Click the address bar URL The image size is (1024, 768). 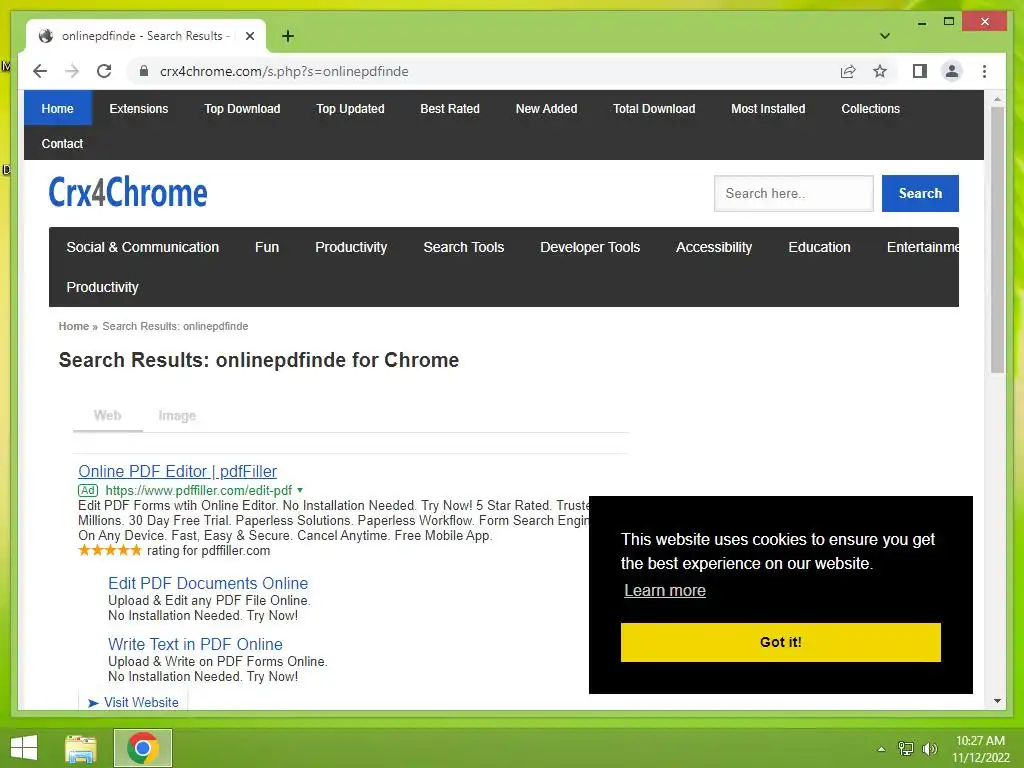284,71
